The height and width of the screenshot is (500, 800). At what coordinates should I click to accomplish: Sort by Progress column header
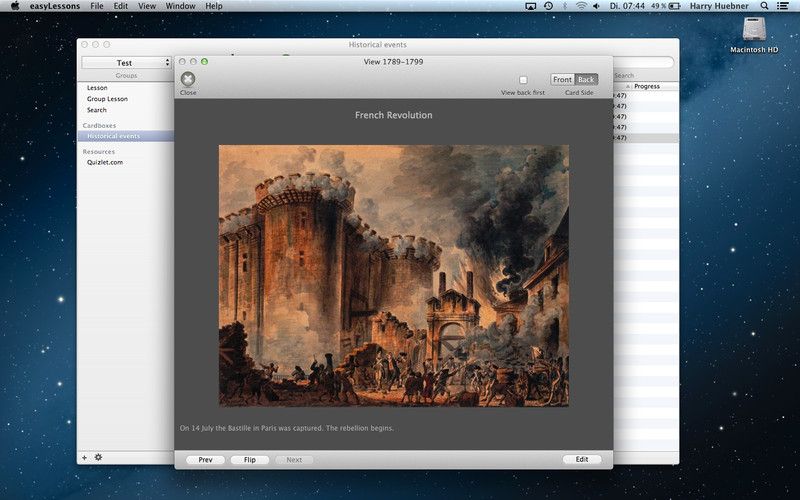tap(647, 86)
